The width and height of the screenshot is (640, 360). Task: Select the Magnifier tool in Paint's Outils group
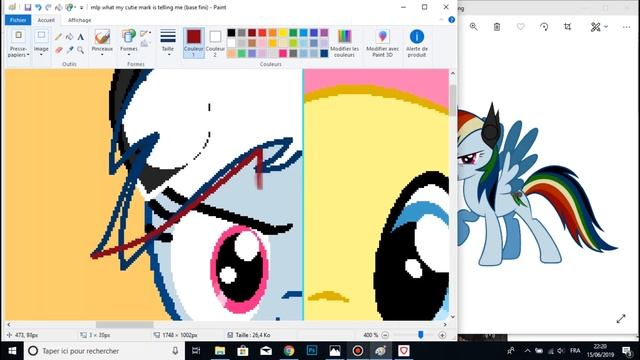(x=81, y=50)
